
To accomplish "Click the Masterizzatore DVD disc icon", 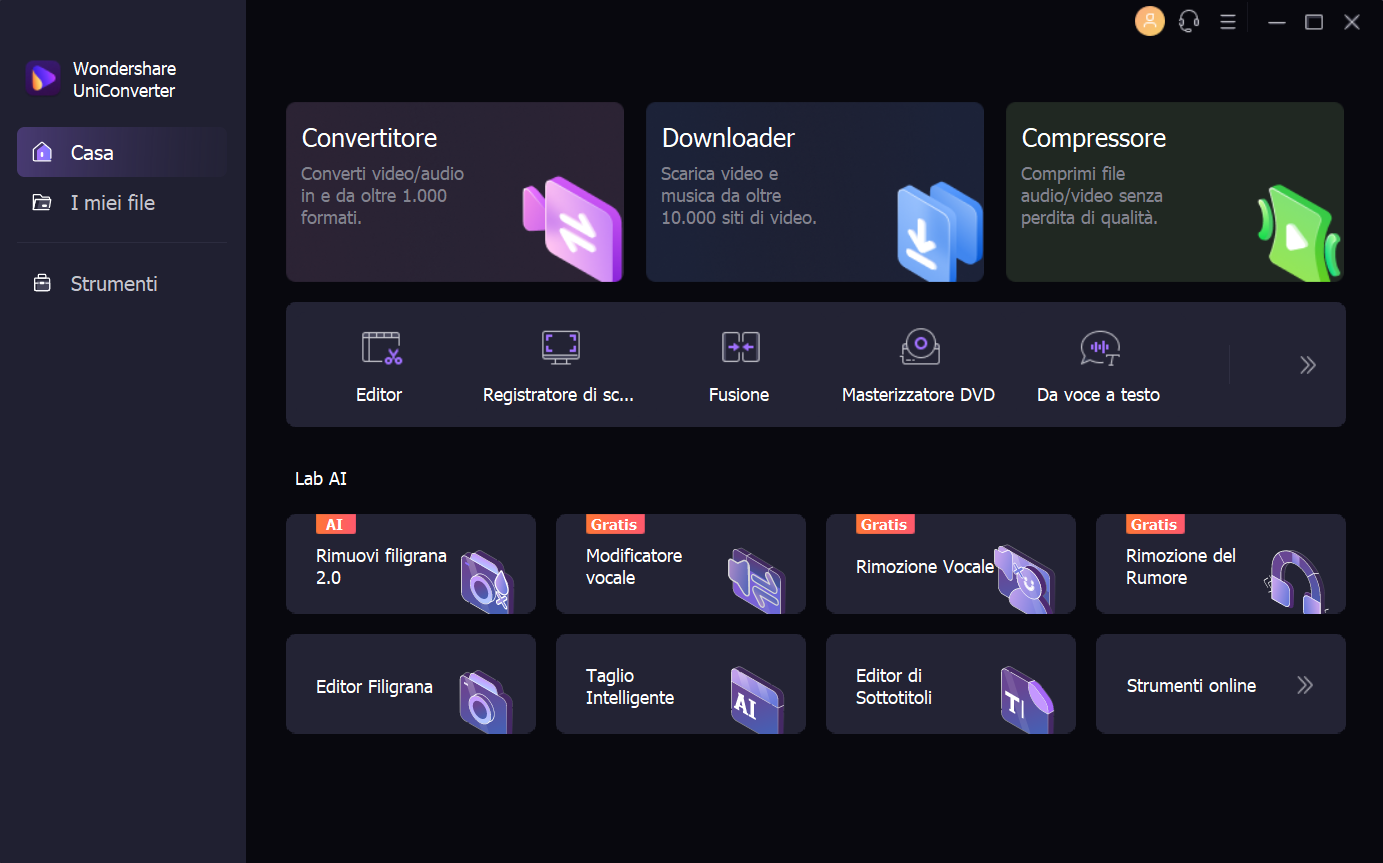I will pyautogui.click(x=920, y=347).
